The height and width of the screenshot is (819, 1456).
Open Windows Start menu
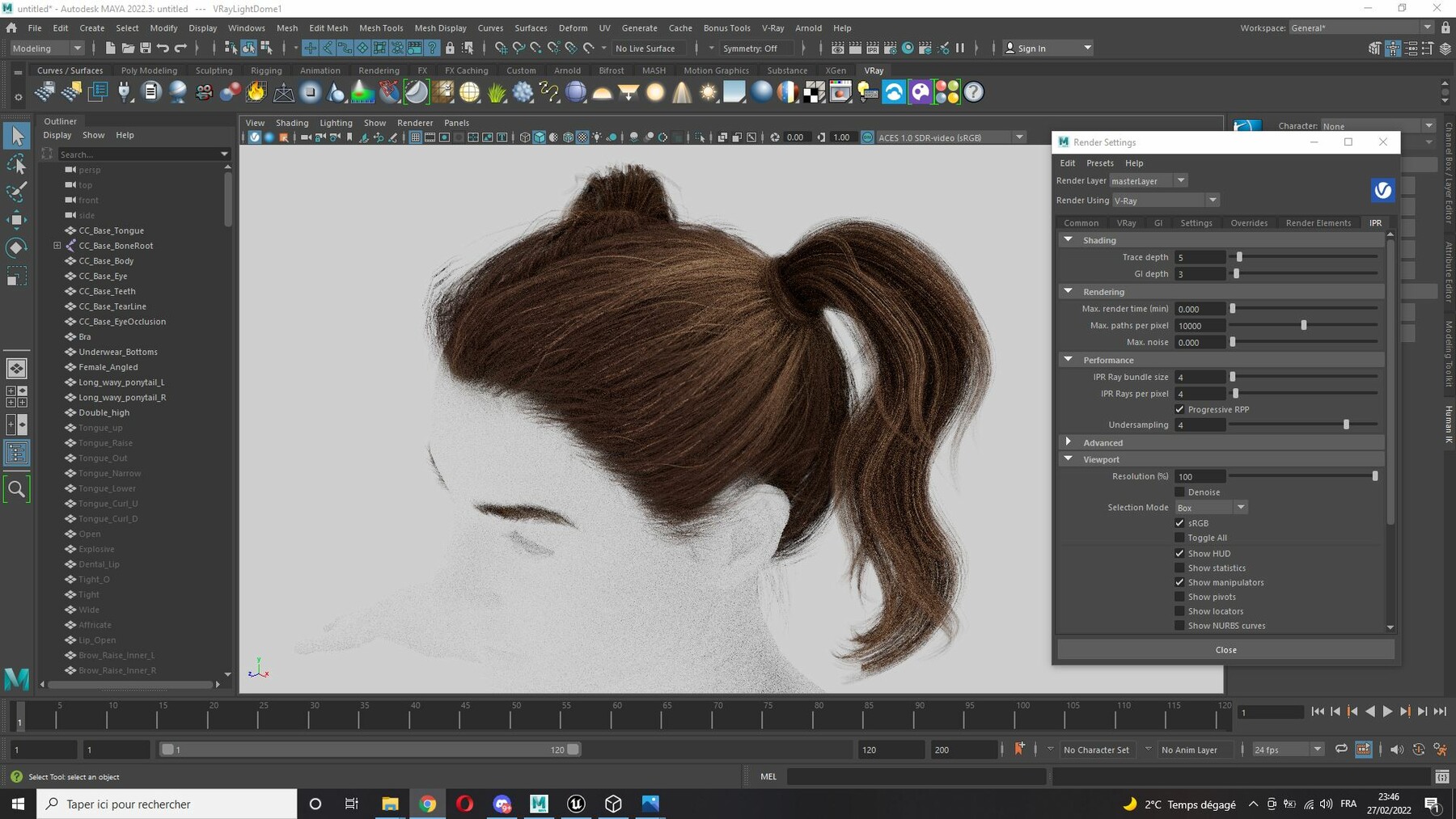tap(18, 804)
